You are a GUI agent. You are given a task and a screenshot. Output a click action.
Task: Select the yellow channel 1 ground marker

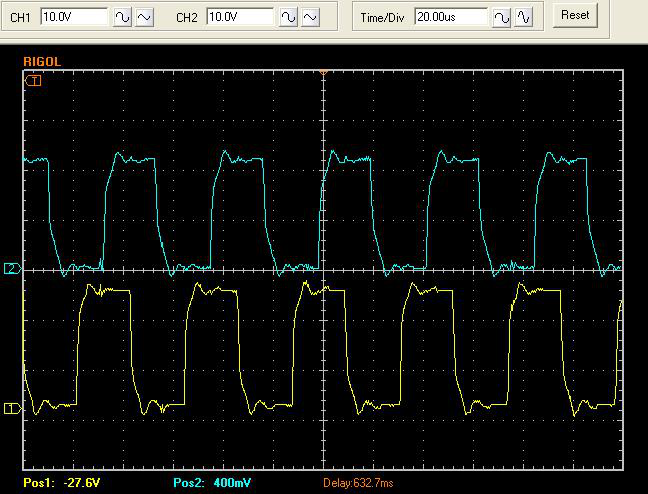[x=12, y=408]
